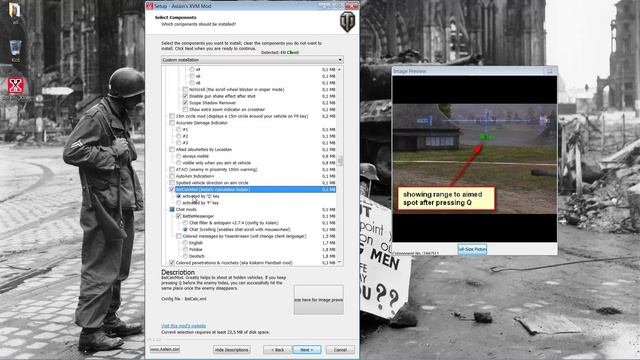This screenshot has height=360, width=640.
Task: Select the Polskie language option
Action: (185, 249)
